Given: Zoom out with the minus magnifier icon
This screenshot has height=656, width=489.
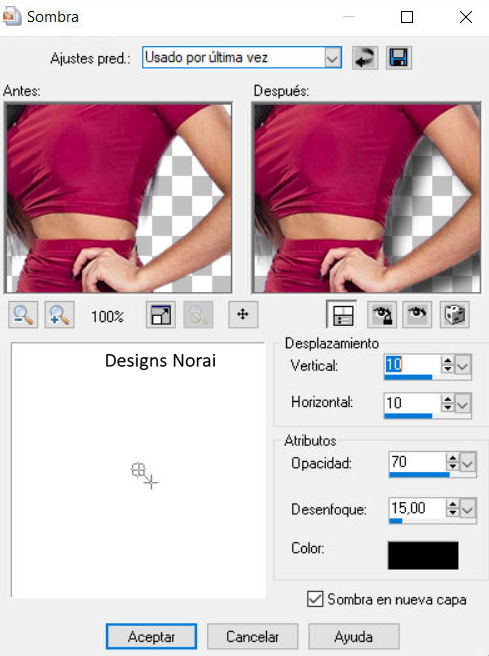Looking at the screenshot, I should point(23,315).
